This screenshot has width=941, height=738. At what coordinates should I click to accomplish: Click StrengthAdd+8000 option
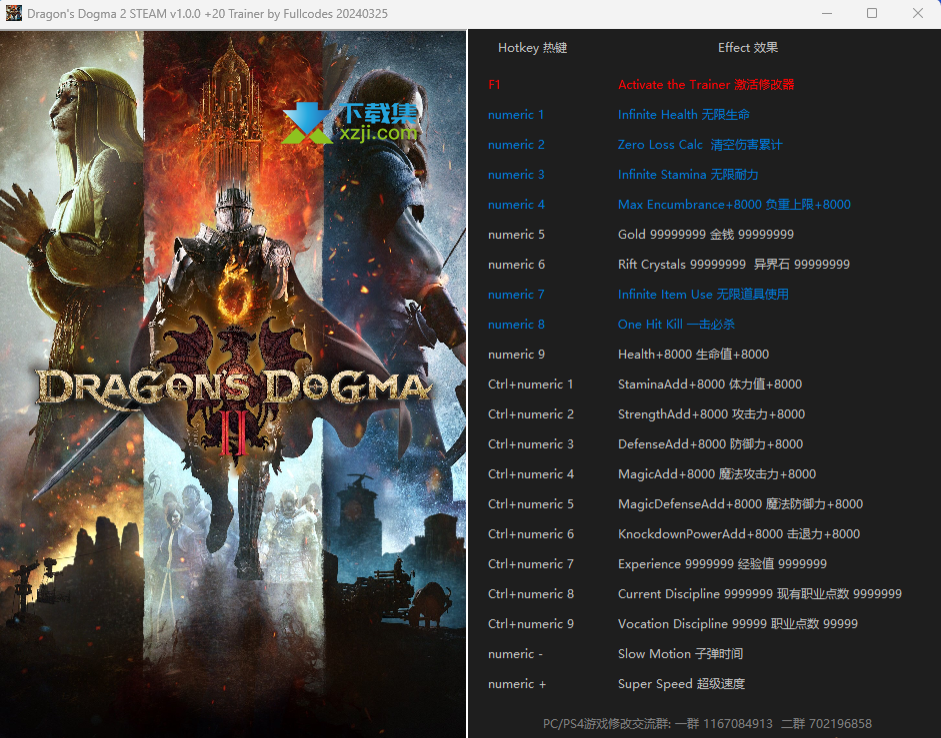(711, 415)
